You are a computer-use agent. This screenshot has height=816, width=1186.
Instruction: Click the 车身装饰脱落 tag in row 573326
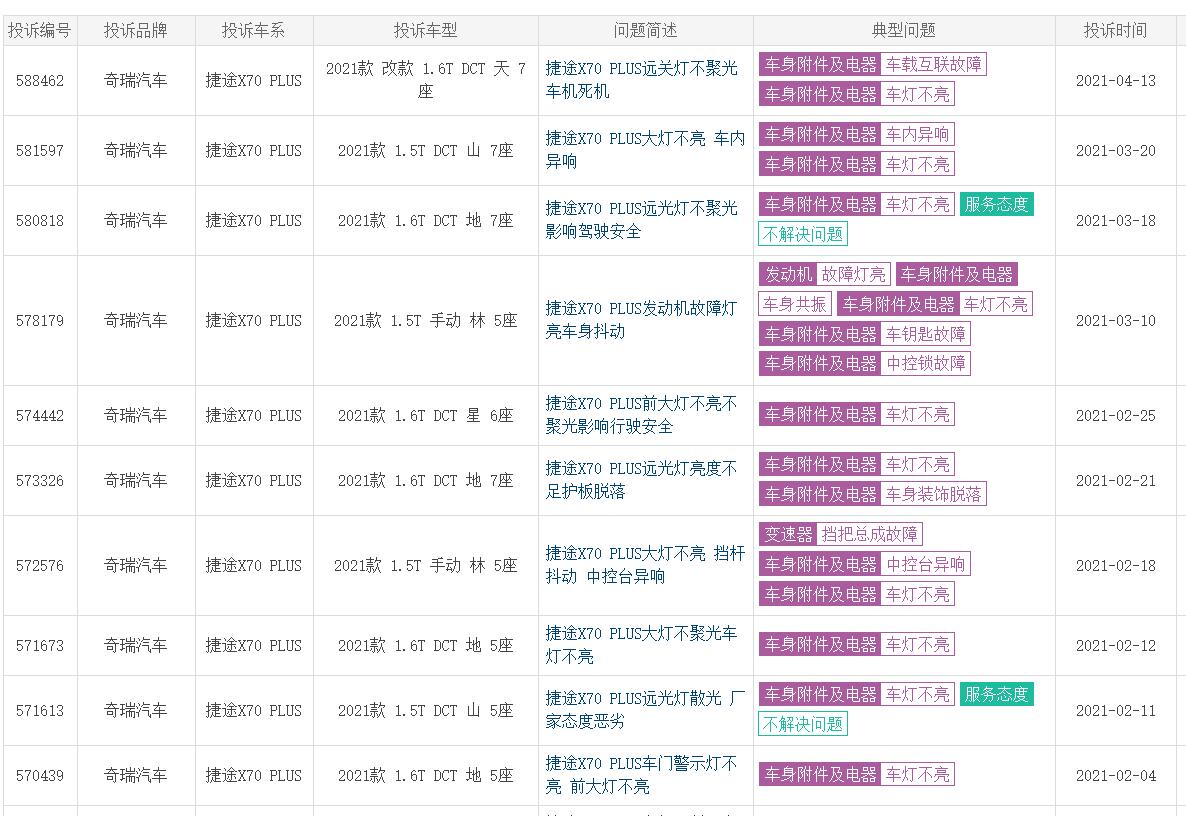coord(933,494)
